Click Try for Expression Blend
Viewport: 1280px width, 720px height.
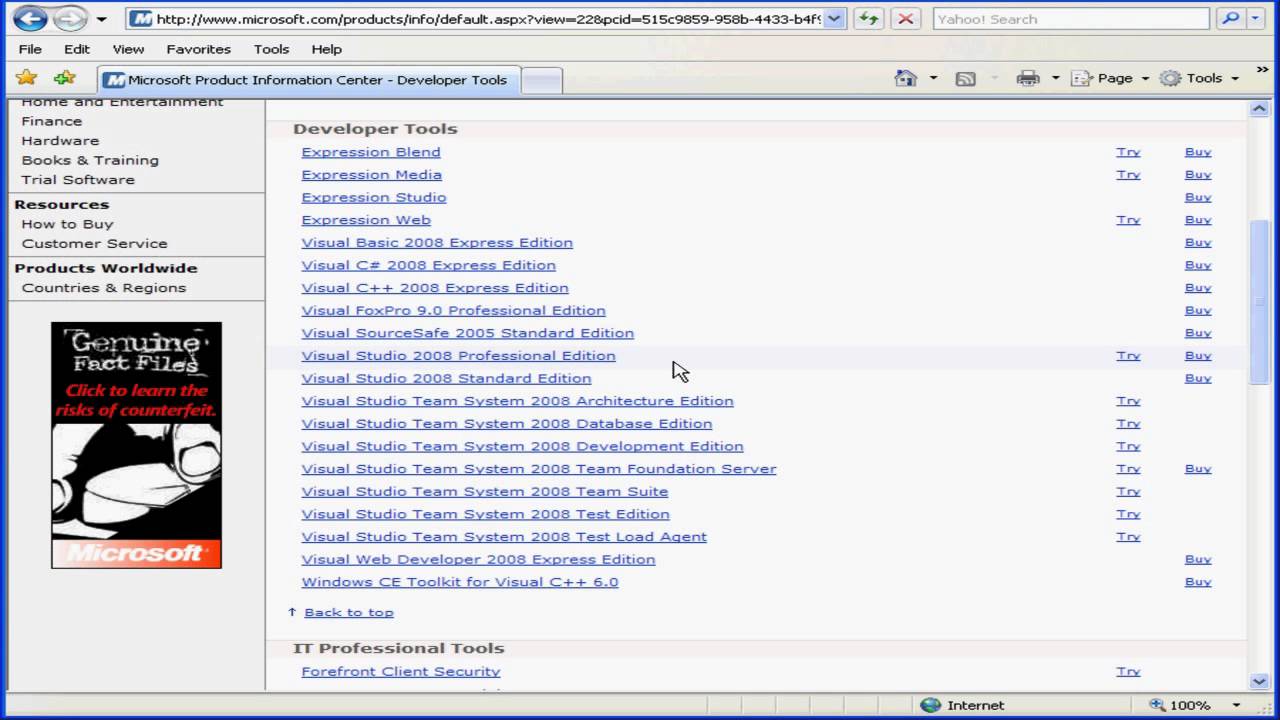pos(1128,152)
